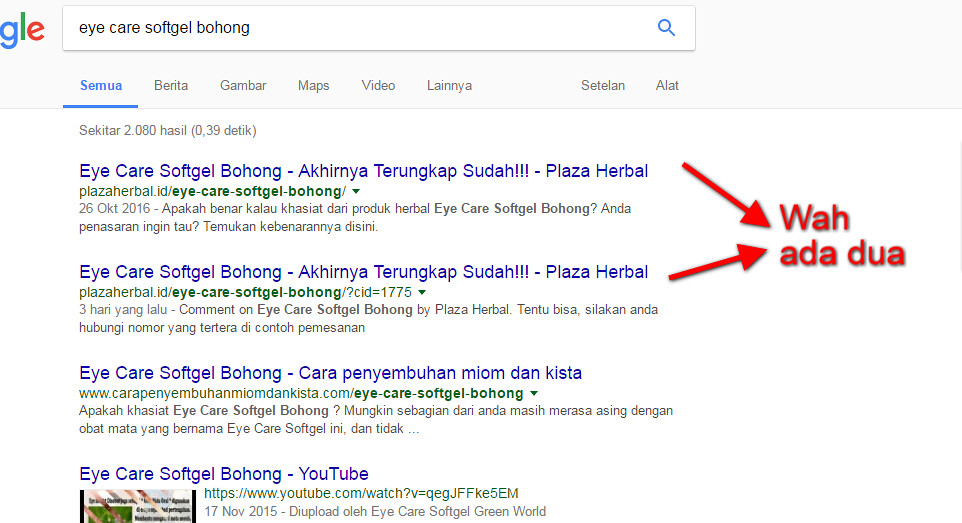Open Setelan search settings
962x523 pixels.
(x=602, y=85)
